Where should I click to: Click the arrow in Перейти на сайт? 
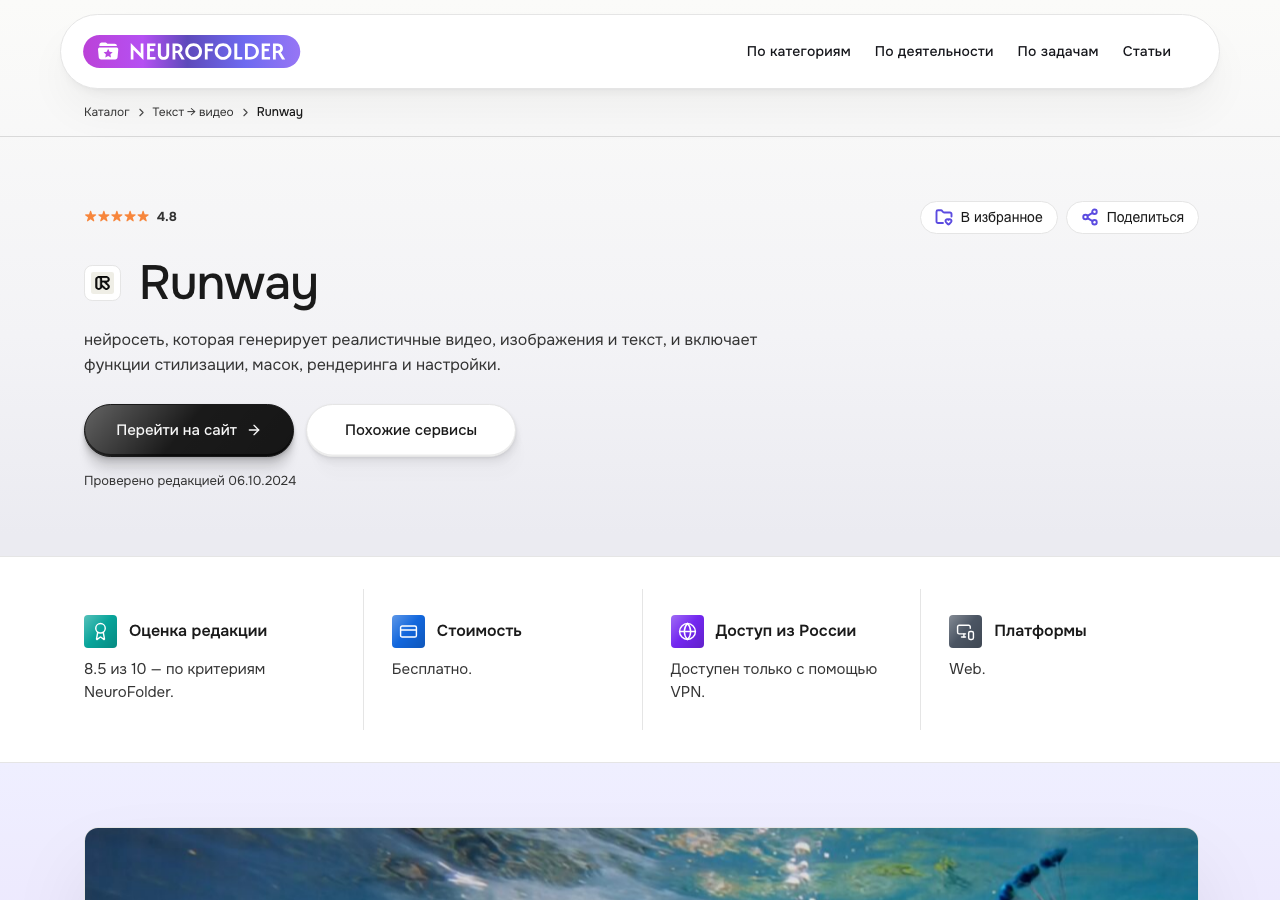pyautogui.click(x=254, y=430)
